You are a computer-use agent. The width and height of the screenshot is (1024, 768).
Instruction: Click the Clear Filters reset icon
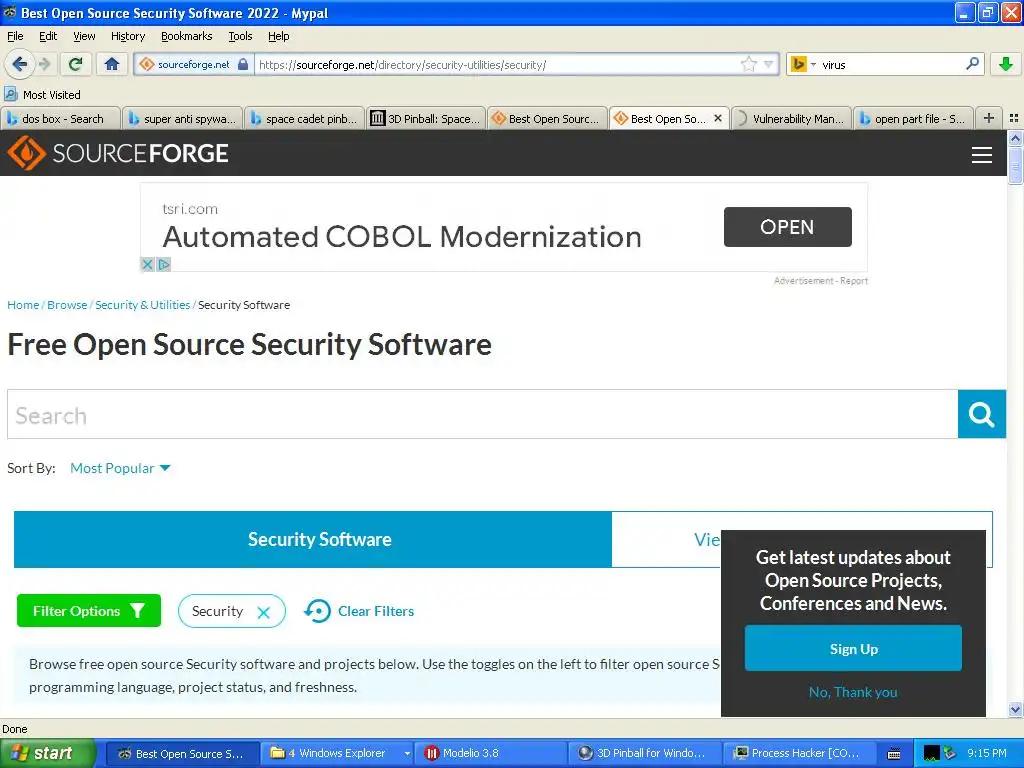[317, 611]
